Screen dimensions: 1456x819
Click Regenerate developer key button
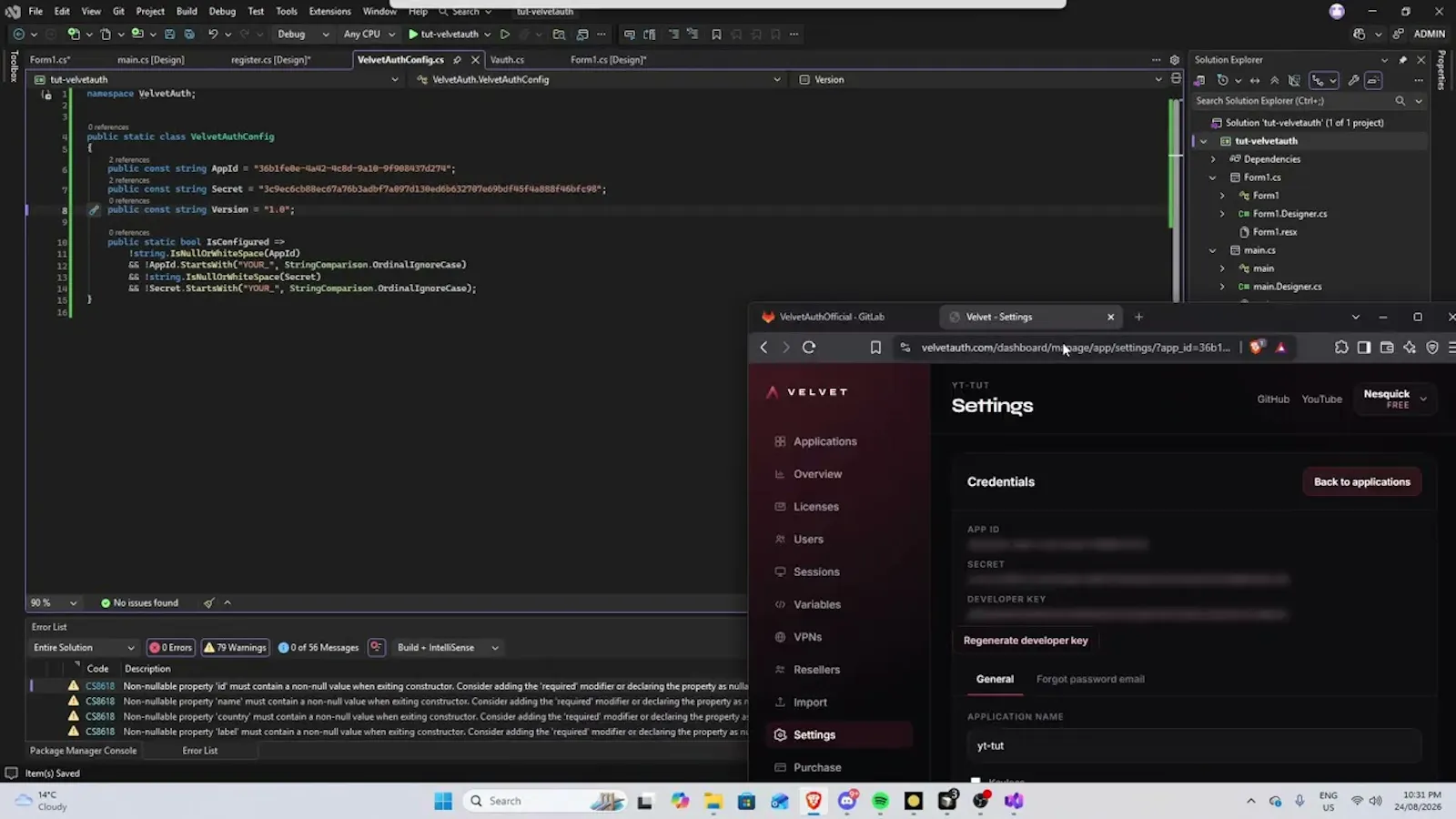[x=1026, y=640]
